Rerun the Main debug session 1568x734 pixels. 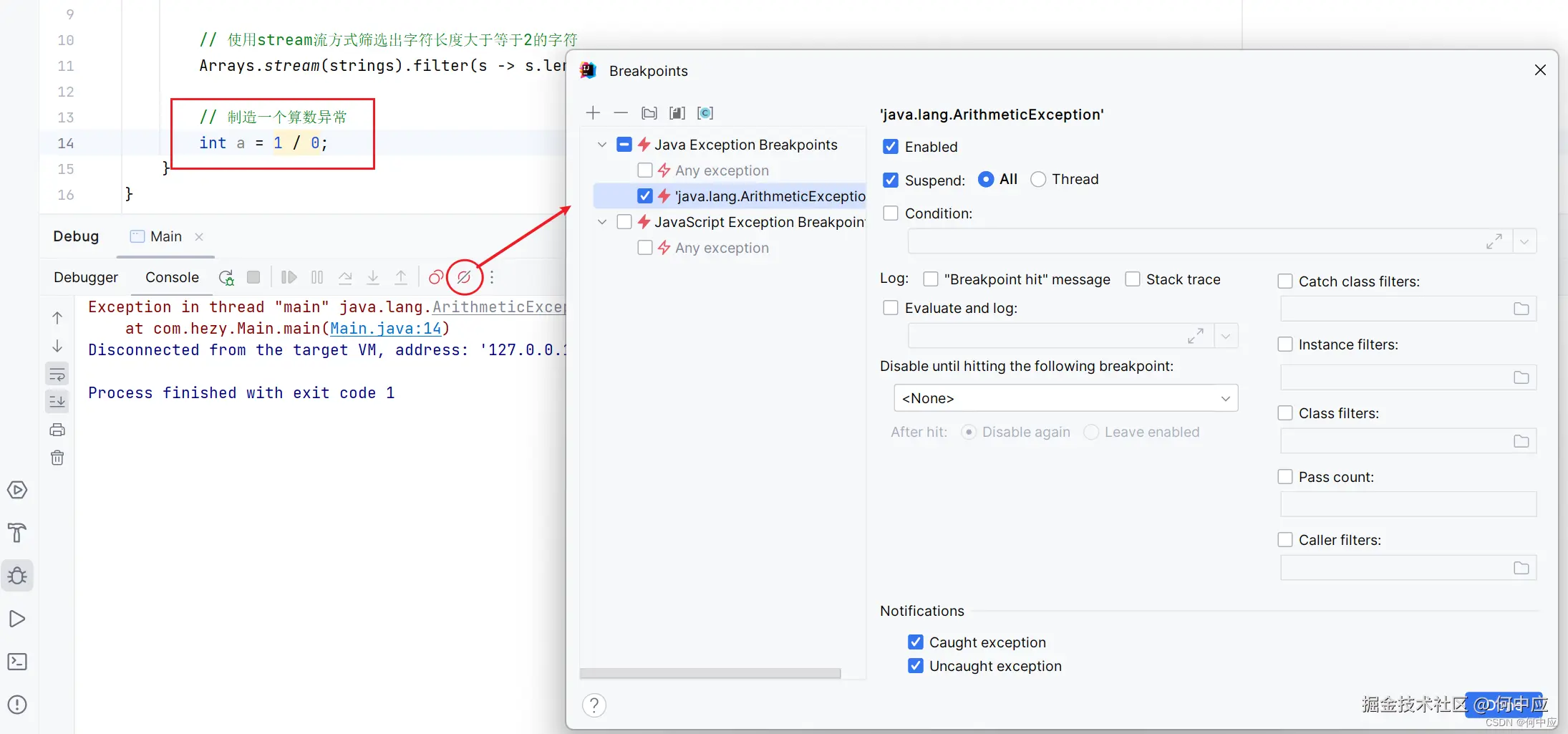pyautogui.click(x=226, y=277)
